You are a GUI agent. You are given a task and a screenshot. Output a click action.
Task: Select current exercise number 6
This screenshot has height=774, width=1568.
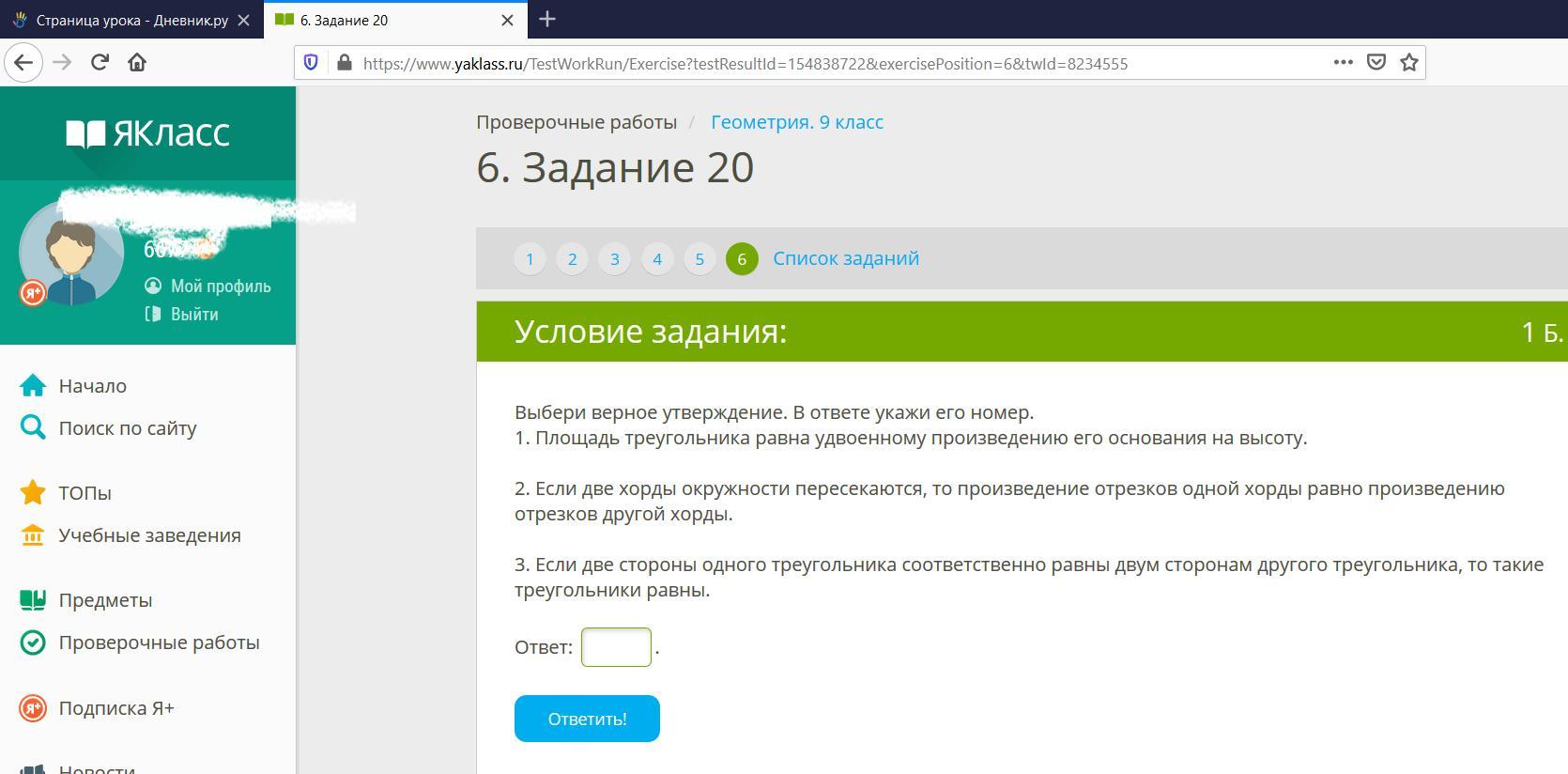point(742,258)
